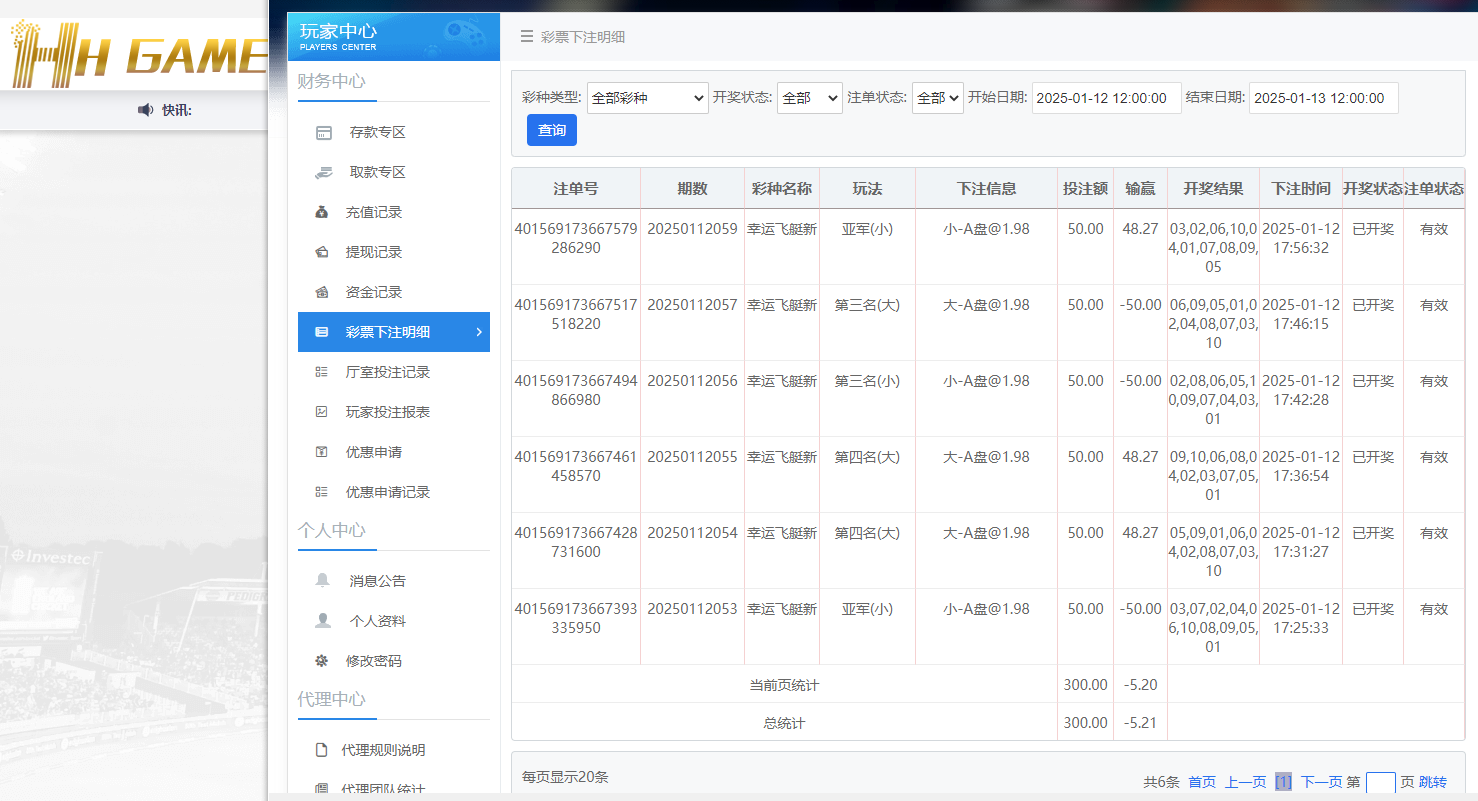Image resolution: width=1478 pixels, height=801 pixels.
Task: Open the 彩种类型 lottery type dropdown
Action: pyautogui.click(x=647, y=97)
